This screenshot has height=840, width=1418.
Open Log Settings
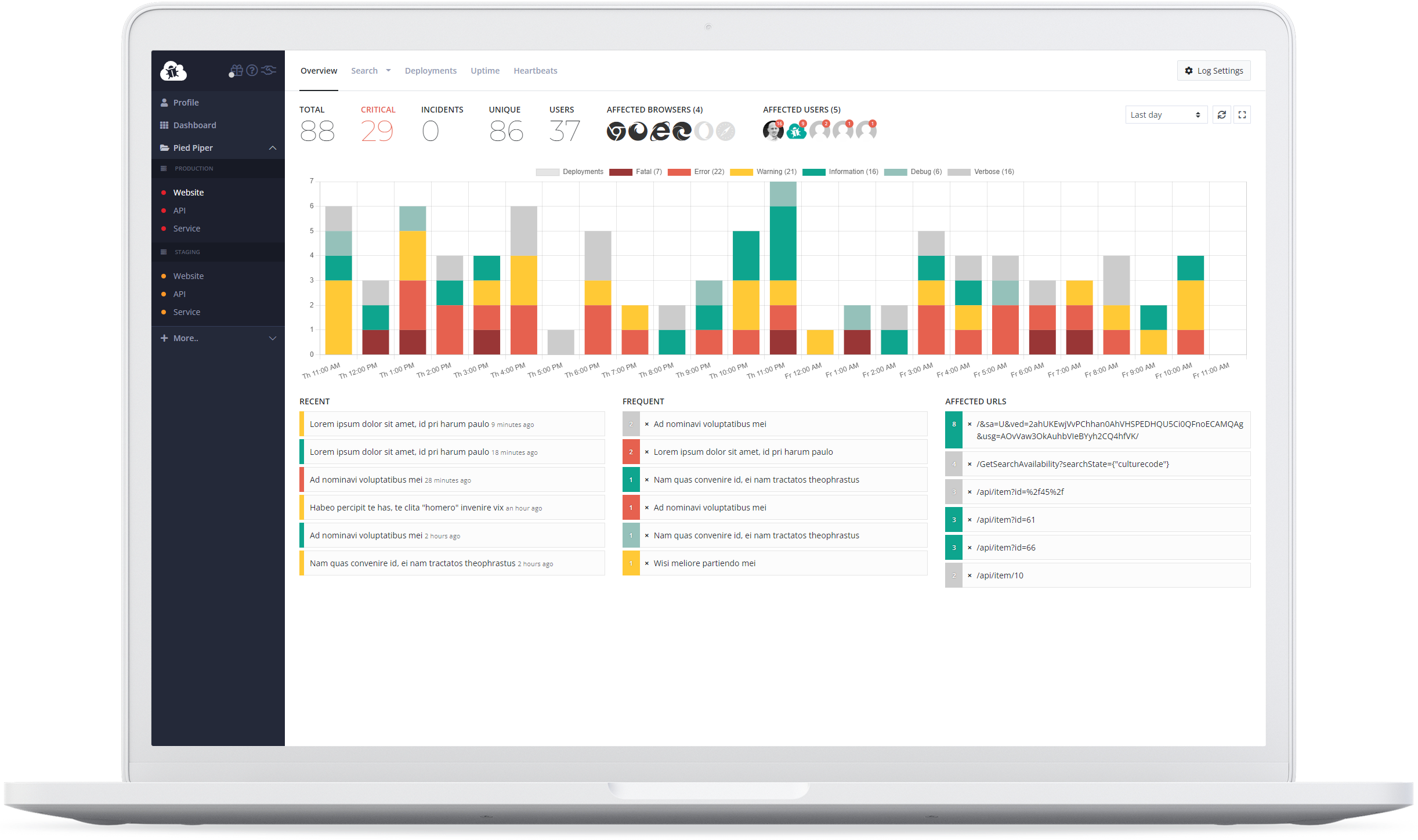coord(1213,70)
